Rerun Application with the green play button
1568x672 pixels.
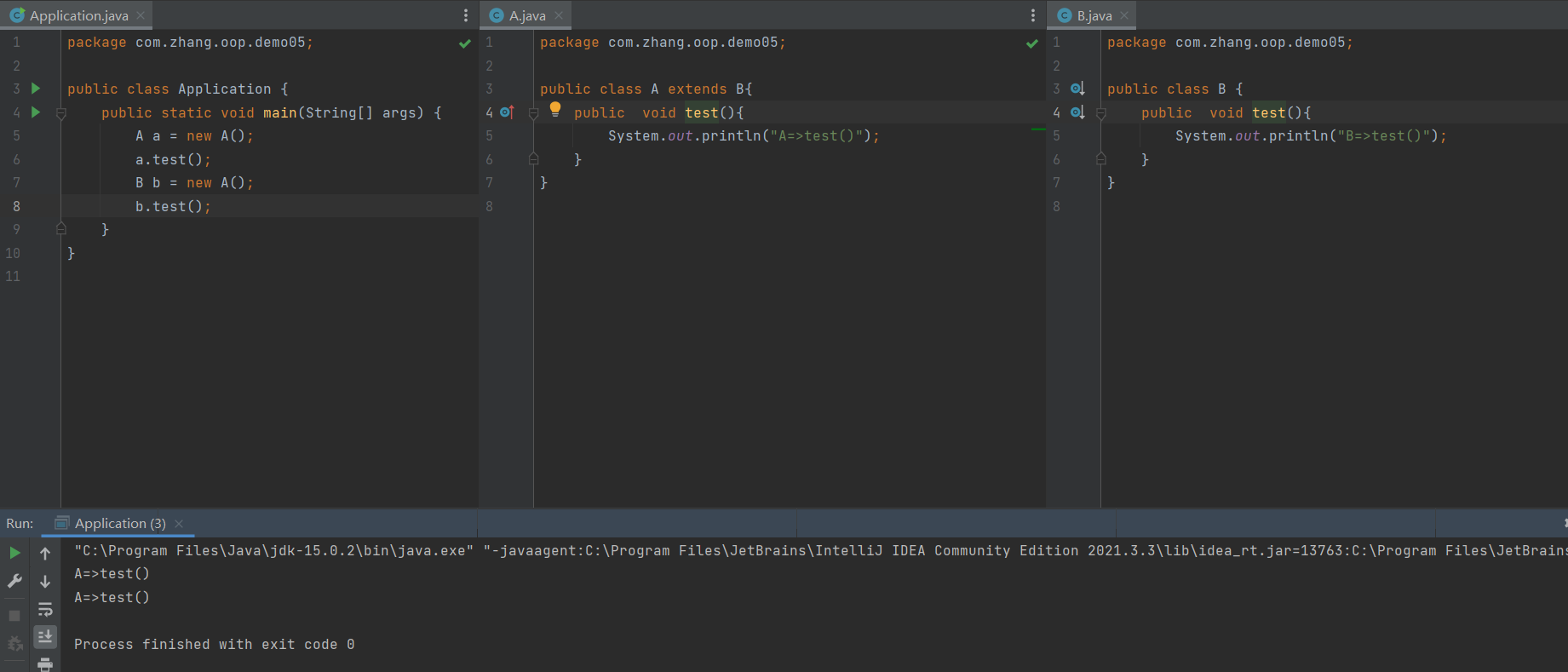tap(14, 553)
